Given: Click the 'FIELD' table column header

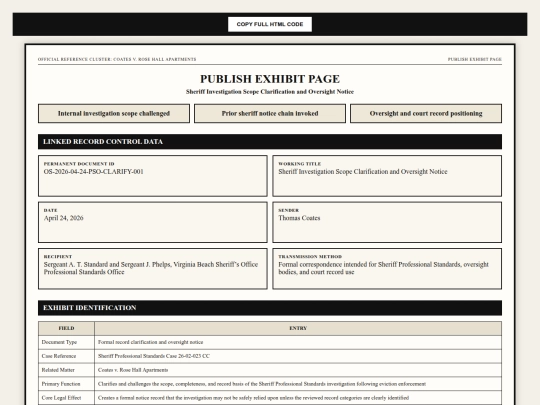Looking at the screenshot, I should pyautogui.click(x=66, y=328).
